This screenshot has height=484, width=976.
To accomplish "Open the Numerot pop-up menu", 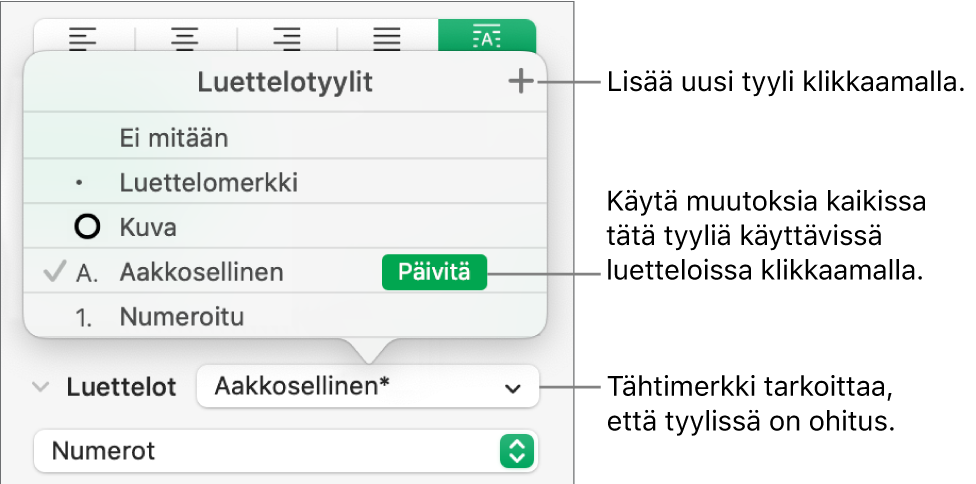I will coord(285,451).
